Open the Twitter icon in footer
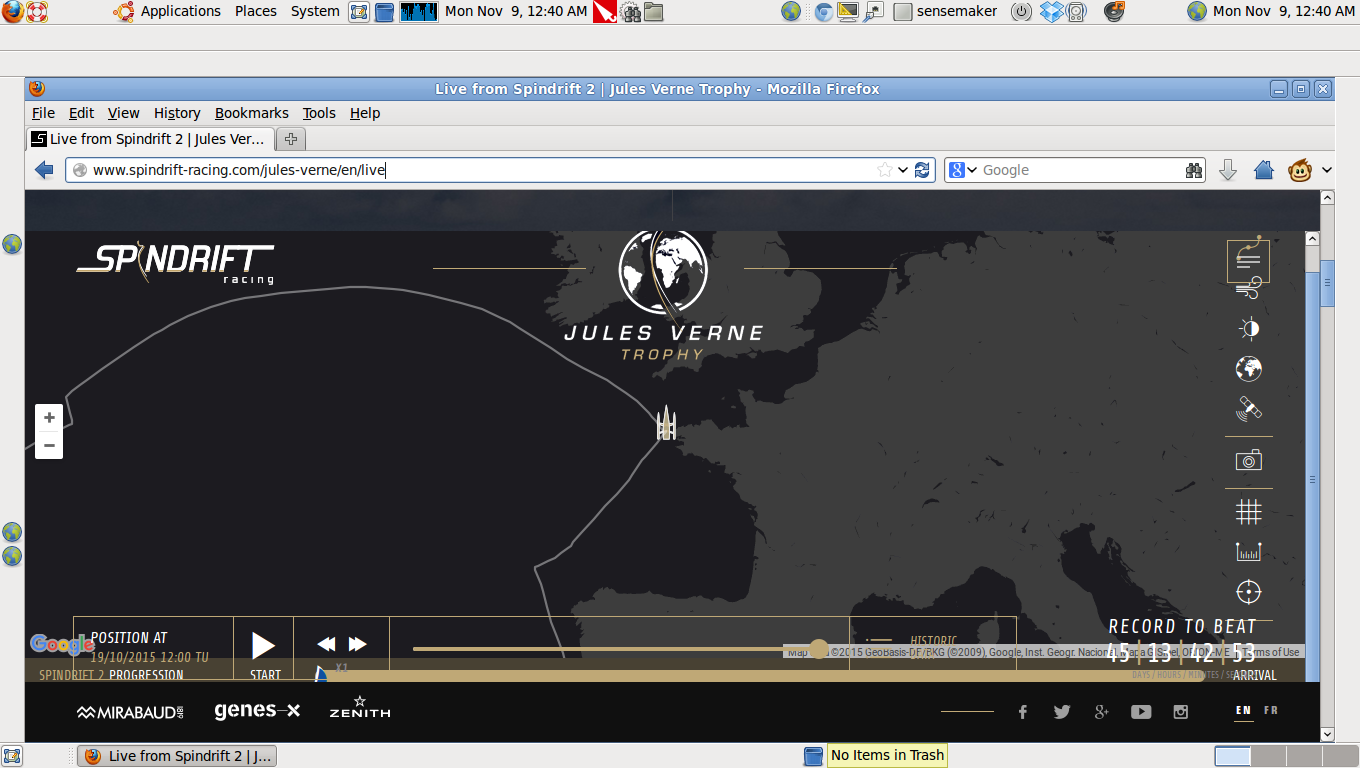Image resolution: width=1360 pixels, height=768 pixels. point(1062,712)
